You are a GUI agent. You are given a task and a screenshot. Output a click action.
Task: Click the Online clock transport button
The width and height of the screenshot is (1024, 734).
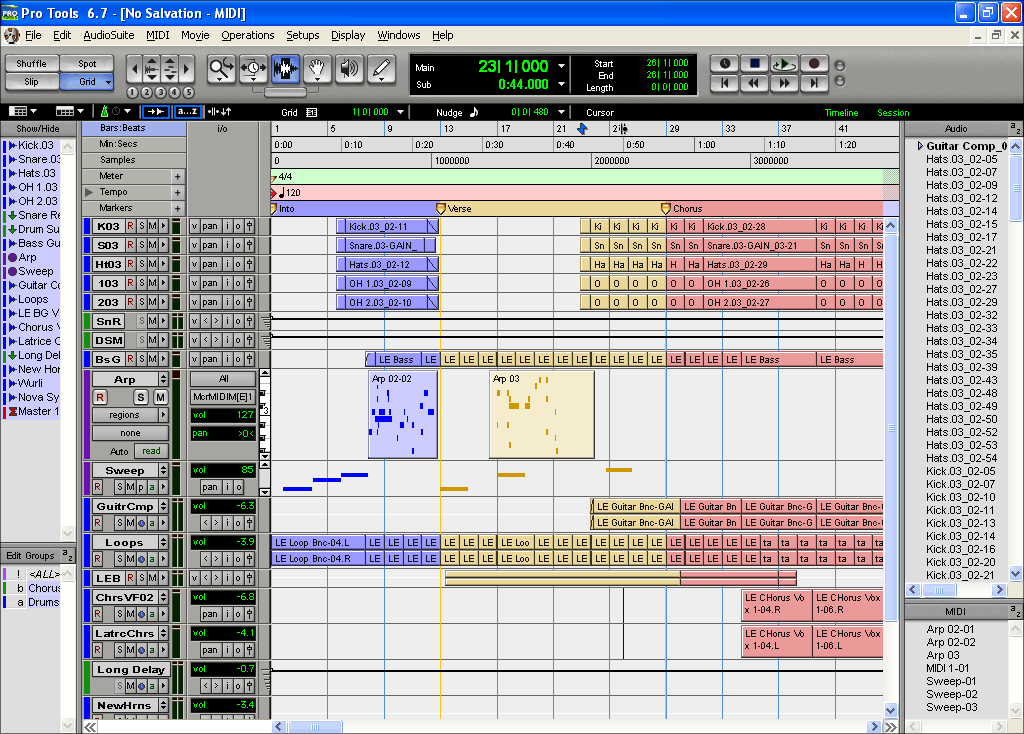(x=725, y=63)
